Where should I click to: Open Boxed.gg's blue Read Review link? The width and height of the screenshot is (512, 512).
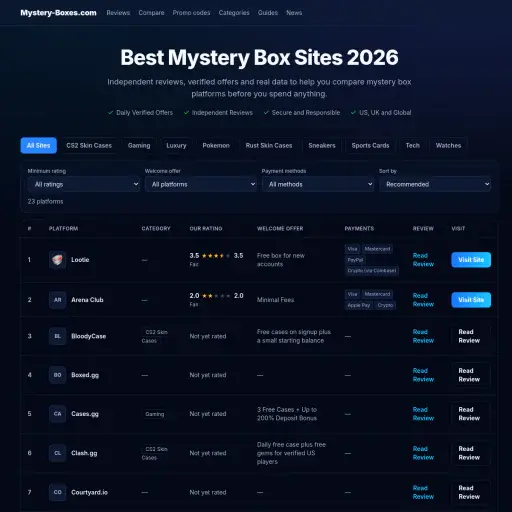(x=423, y=375)
